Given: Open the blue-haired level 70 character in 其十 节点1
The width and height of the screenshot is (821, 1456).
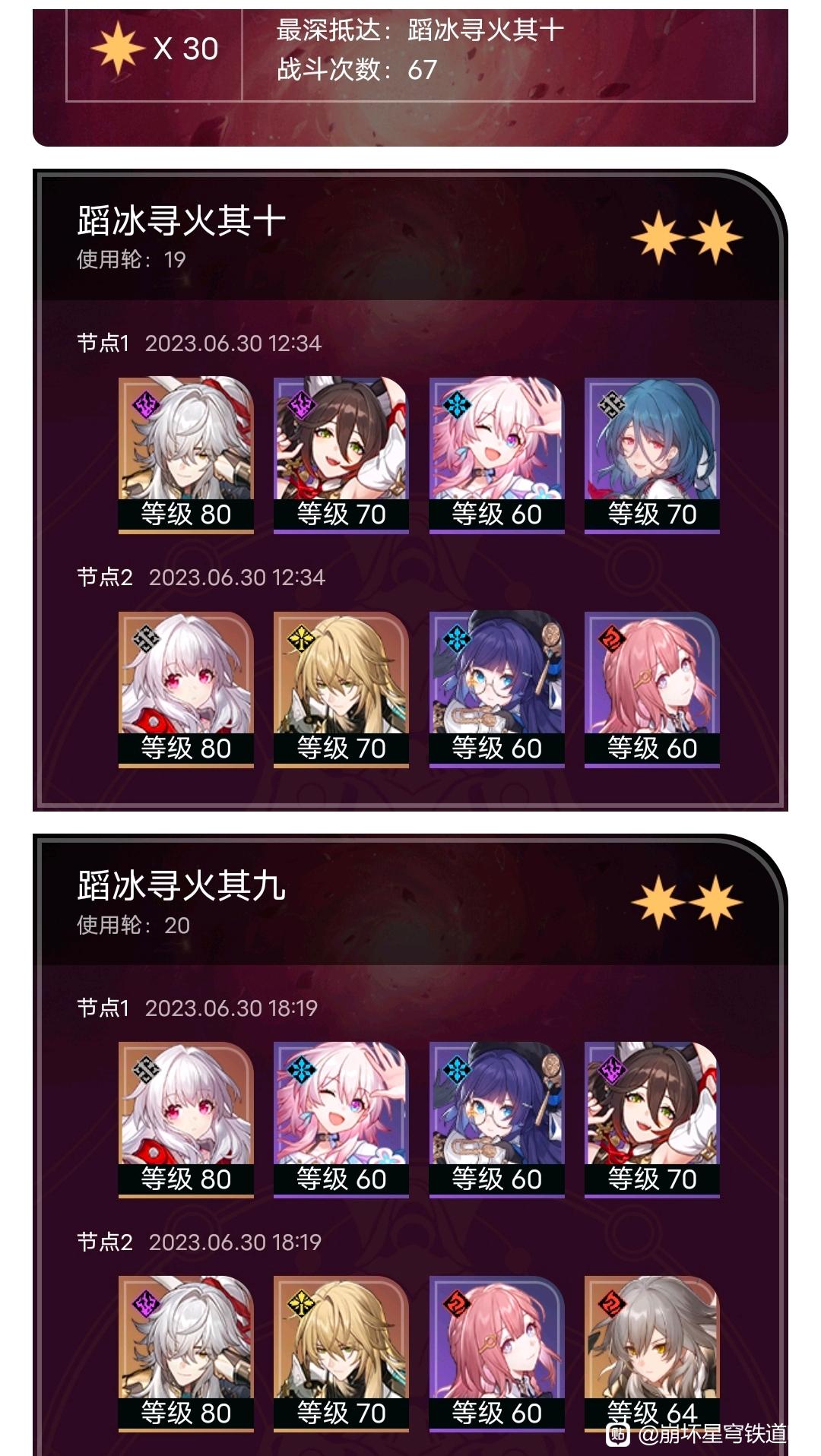Looking at the screenshot, I should [652, 455].
